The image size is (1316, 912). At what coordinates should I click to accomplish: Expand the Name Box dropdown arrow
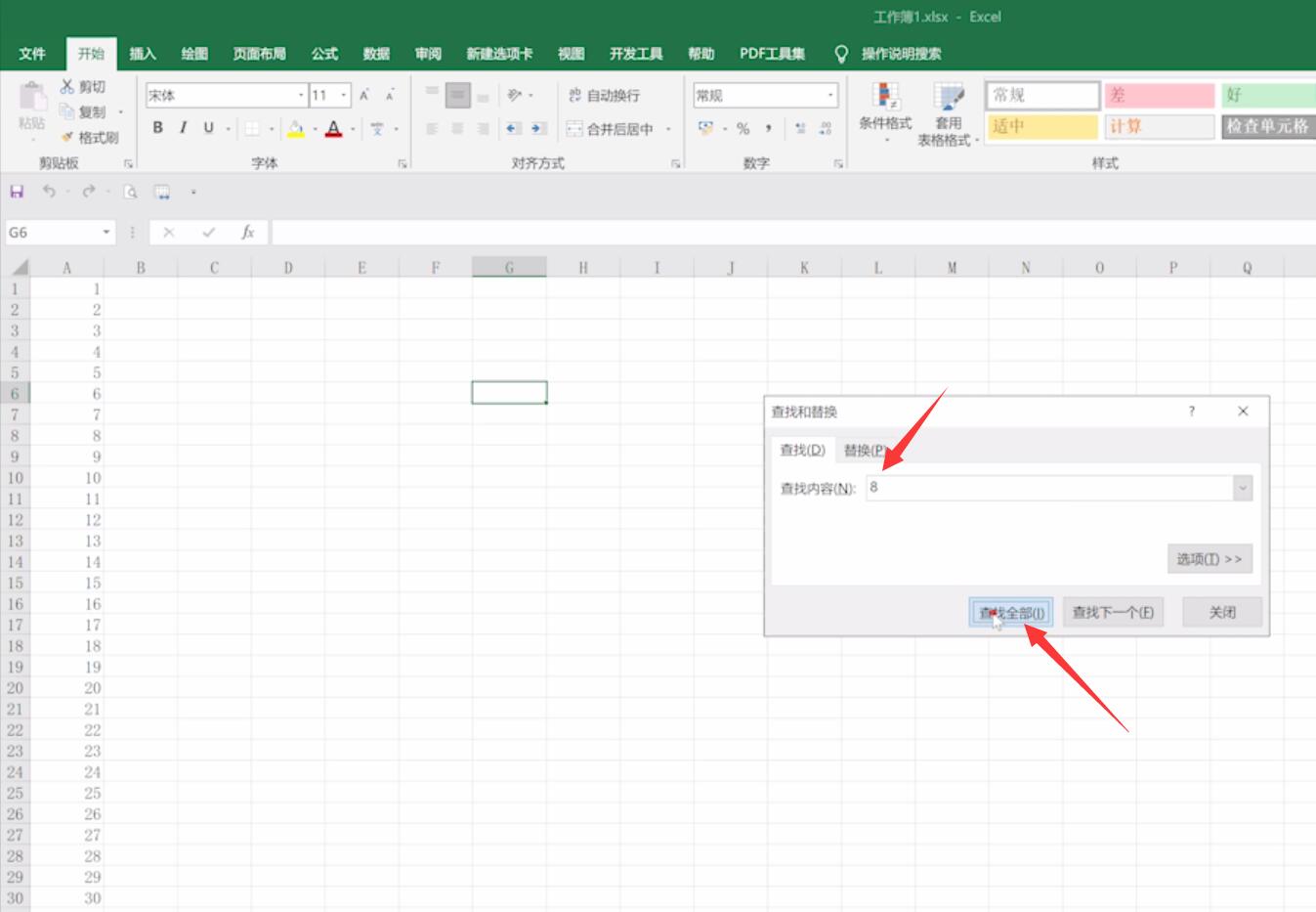coord(106,233)
